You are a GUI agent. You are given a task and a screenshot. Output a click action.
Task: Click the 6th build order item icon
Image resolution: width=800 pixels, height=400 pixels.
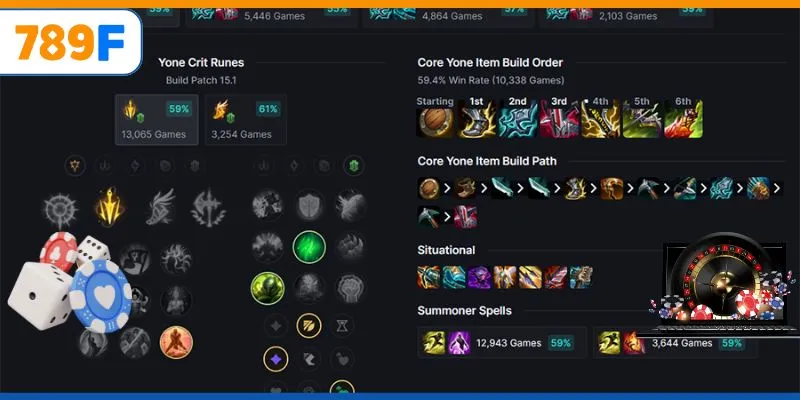point(683,120)
